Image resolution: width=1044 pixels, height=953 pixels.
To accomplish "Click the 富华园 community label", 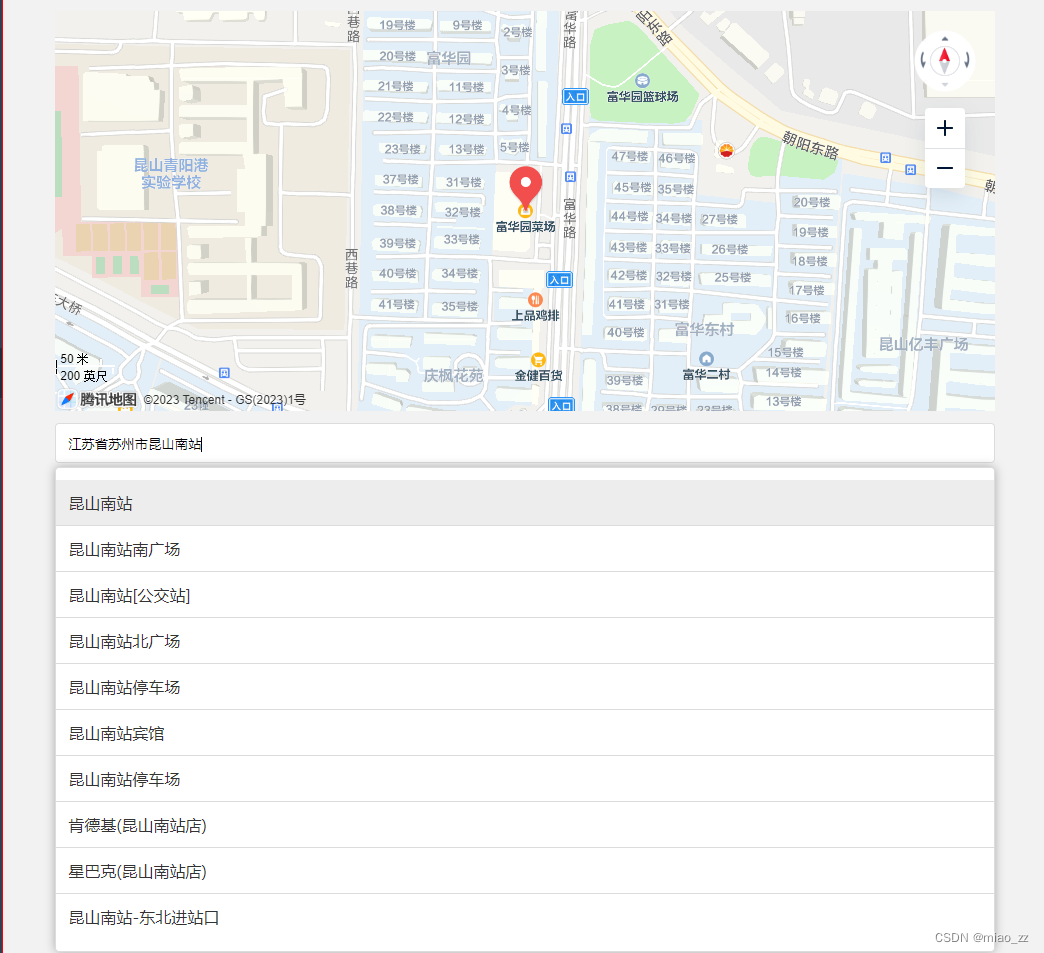I will (x=449, y=59).
